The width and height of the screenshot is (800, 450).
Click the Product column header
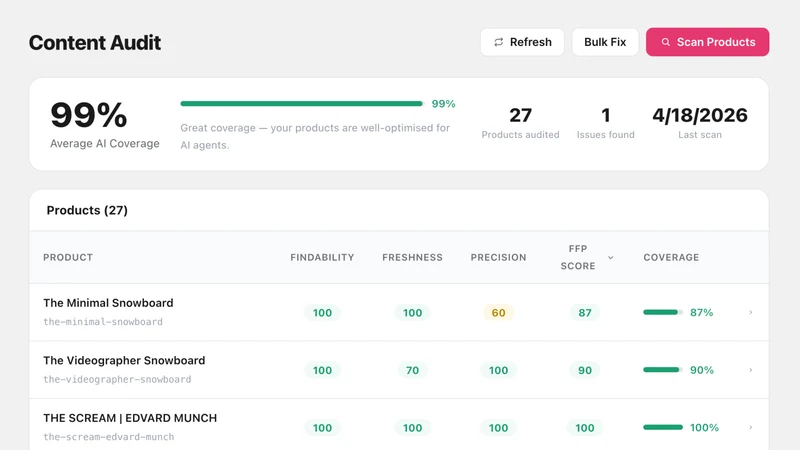click(x=68, y=258)
